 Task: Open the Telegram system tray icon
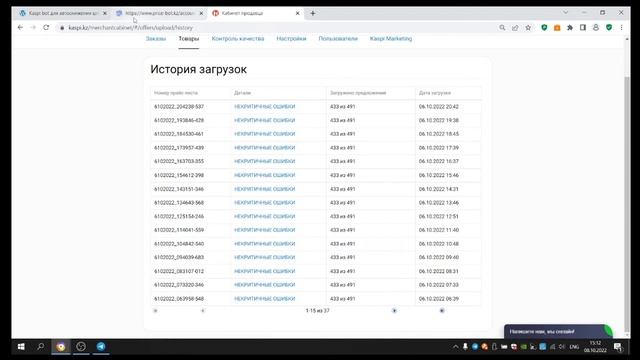[x=475, y=347]
